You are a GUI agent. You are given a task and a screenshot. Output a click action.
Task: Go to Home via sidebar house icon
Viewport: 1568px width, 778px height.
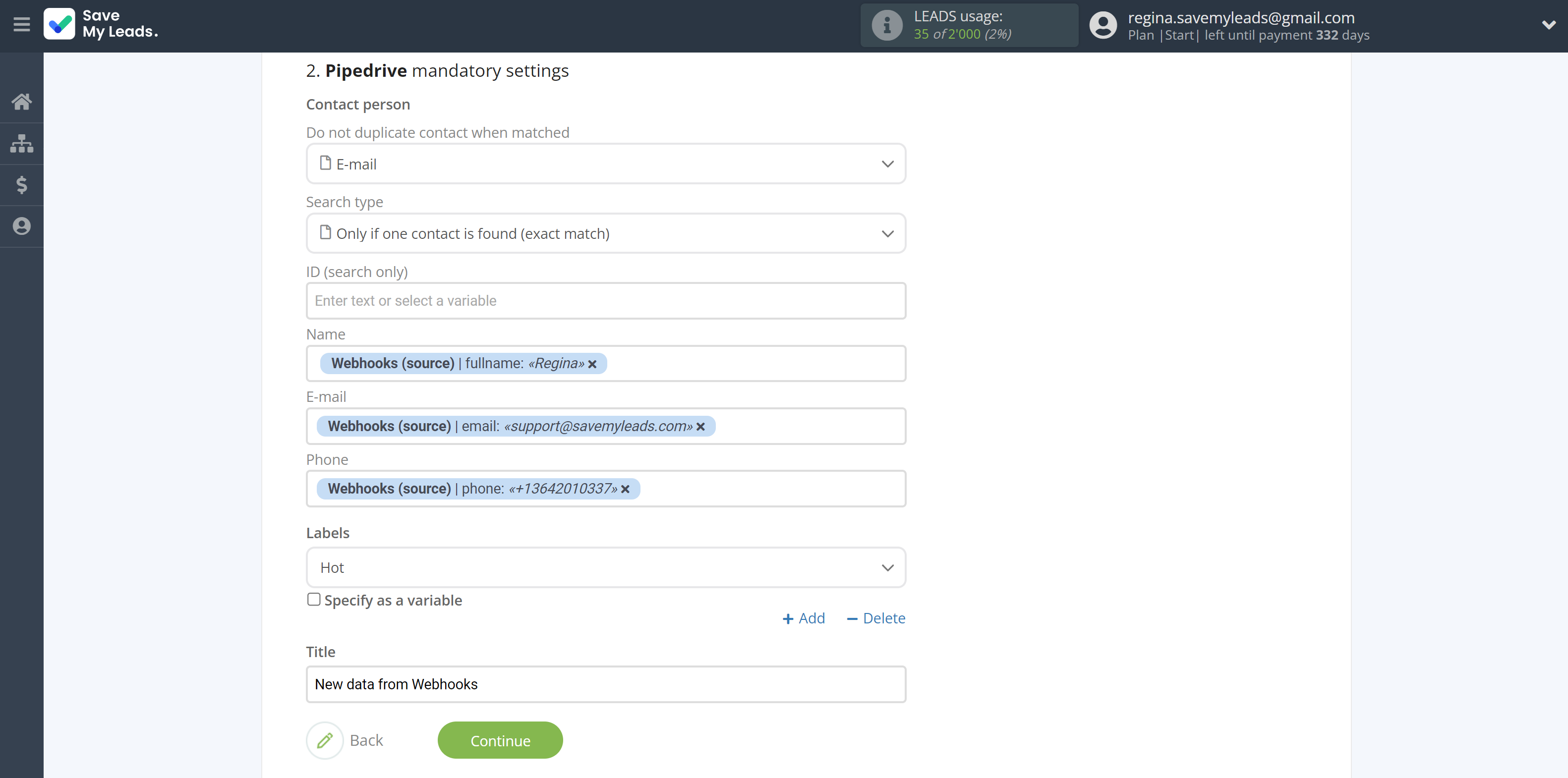(21, 102)
